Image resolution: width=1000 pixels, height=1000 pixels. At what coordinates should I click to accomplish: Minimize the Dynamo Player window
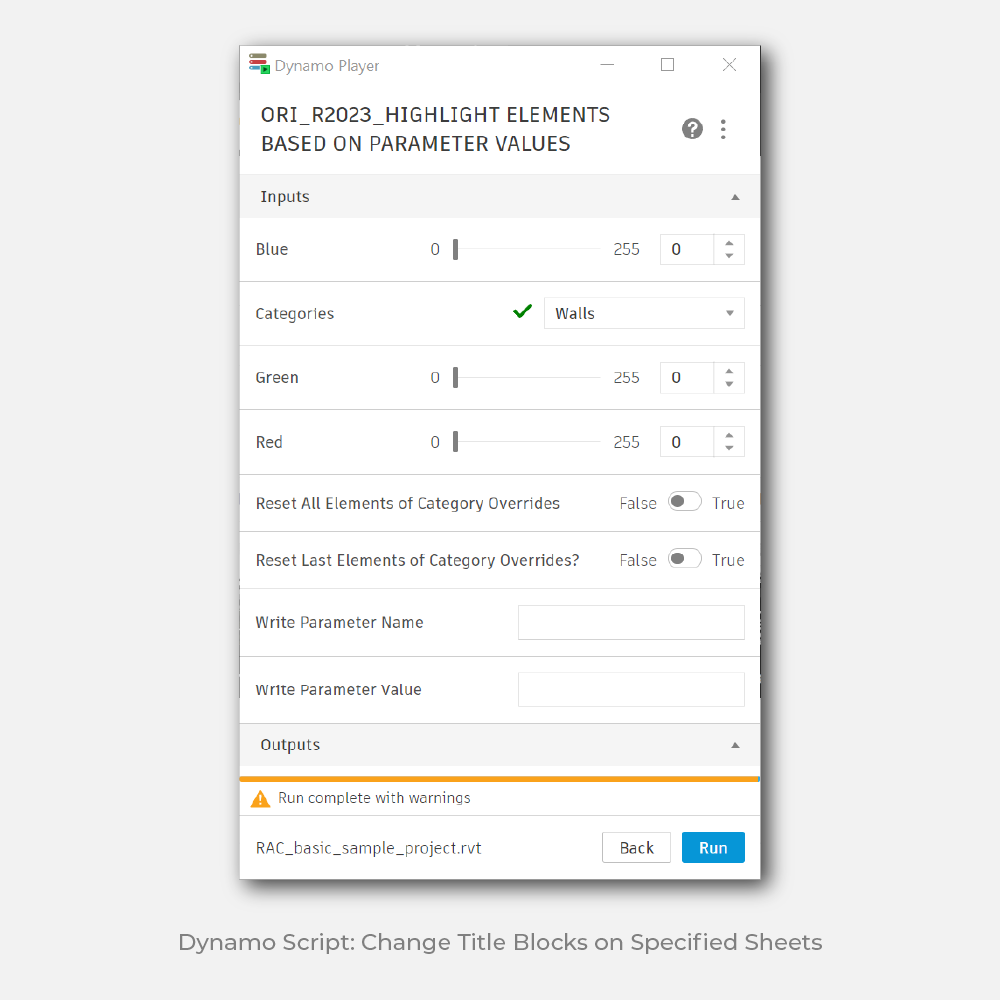tap(607, 64)
